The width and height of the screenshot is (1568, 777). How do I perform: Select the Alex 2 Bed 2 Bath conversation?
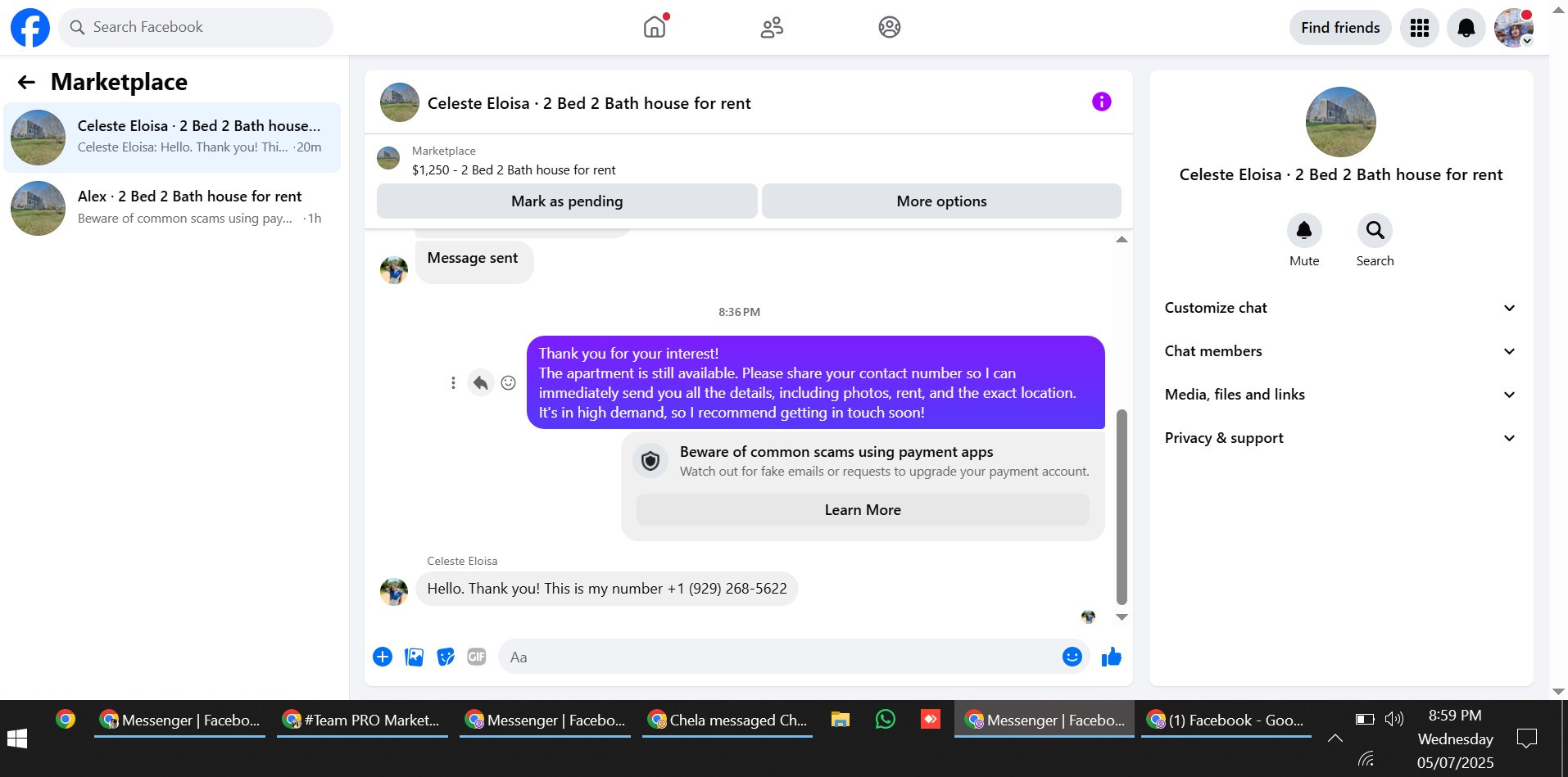click(x=172, y=208)
